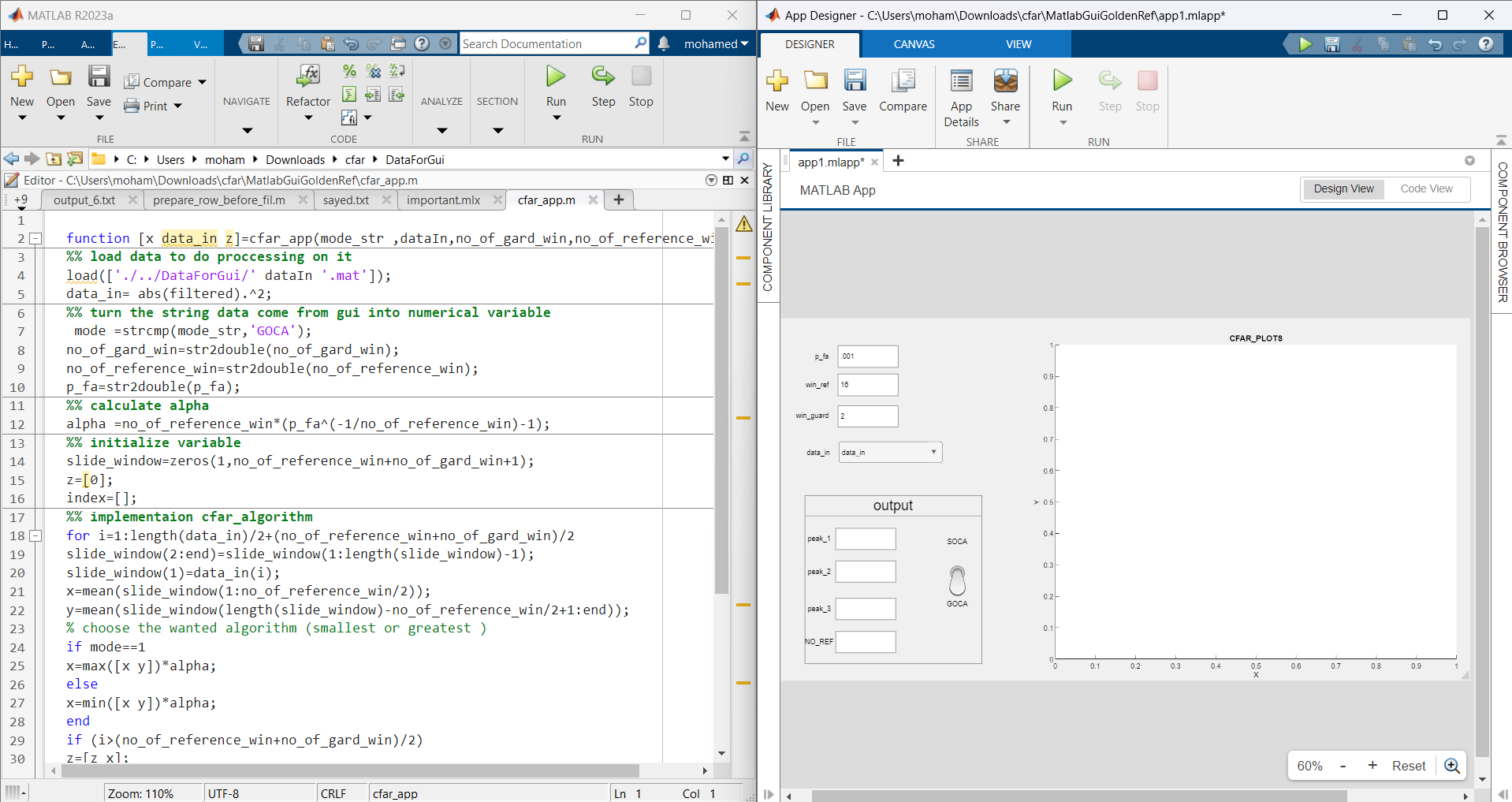
Task: Add new app tab with plus button
Action: (x=898, y=161)
